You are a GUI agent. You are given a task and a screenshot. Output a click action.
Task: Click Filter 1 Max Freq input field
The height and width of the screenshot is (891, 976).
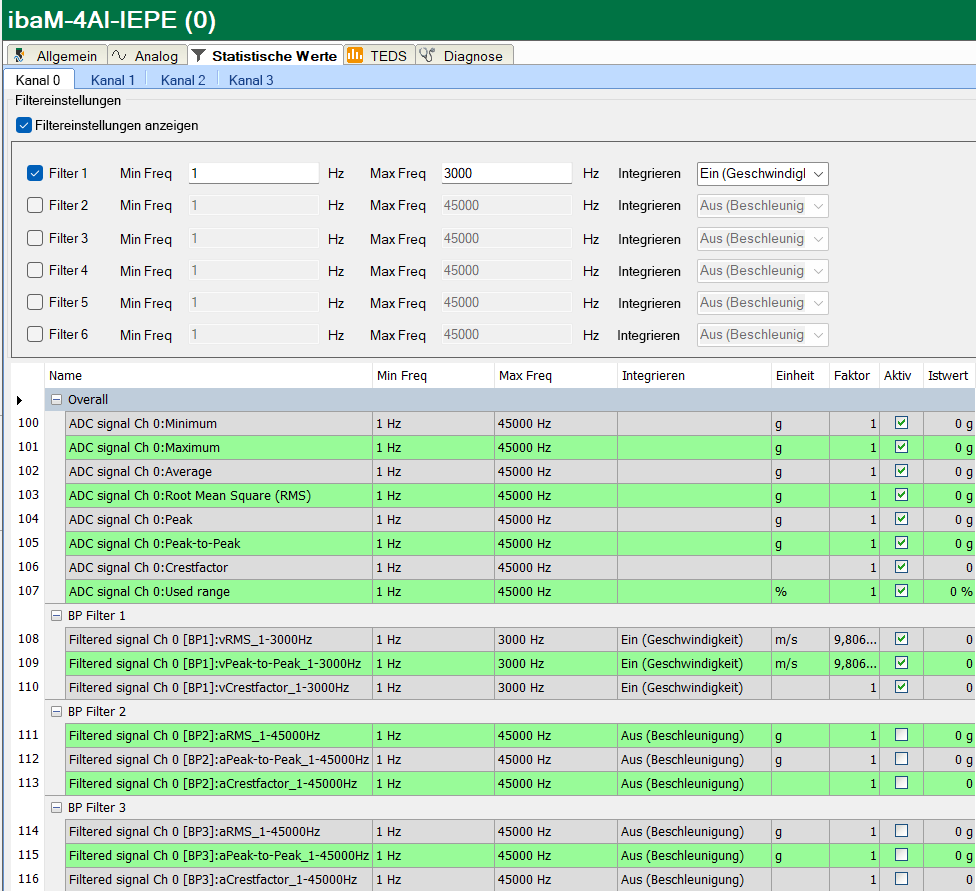[506, 174]
